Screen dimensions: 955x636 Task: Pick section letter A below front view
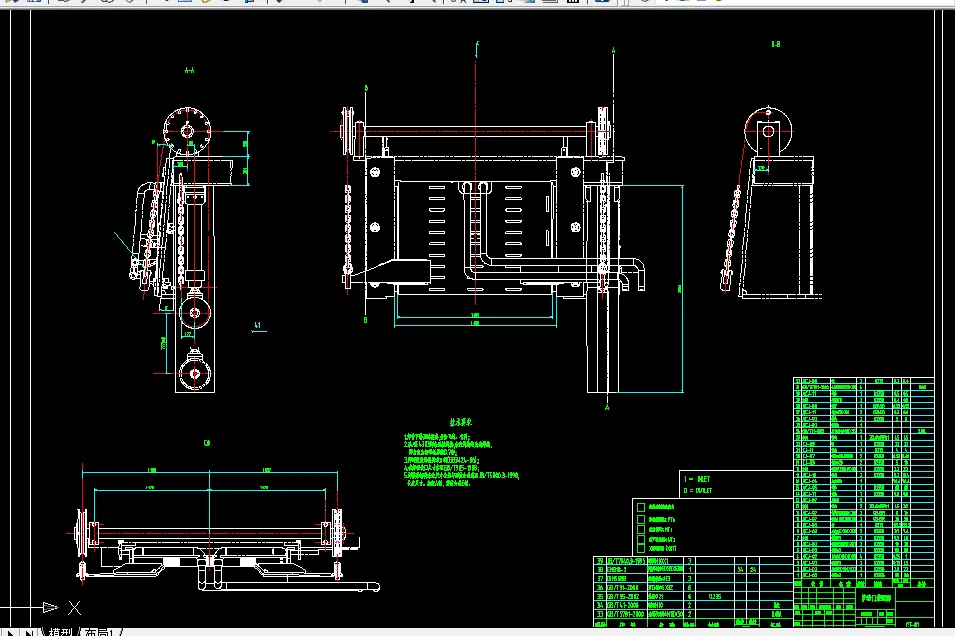click(607, 407)
